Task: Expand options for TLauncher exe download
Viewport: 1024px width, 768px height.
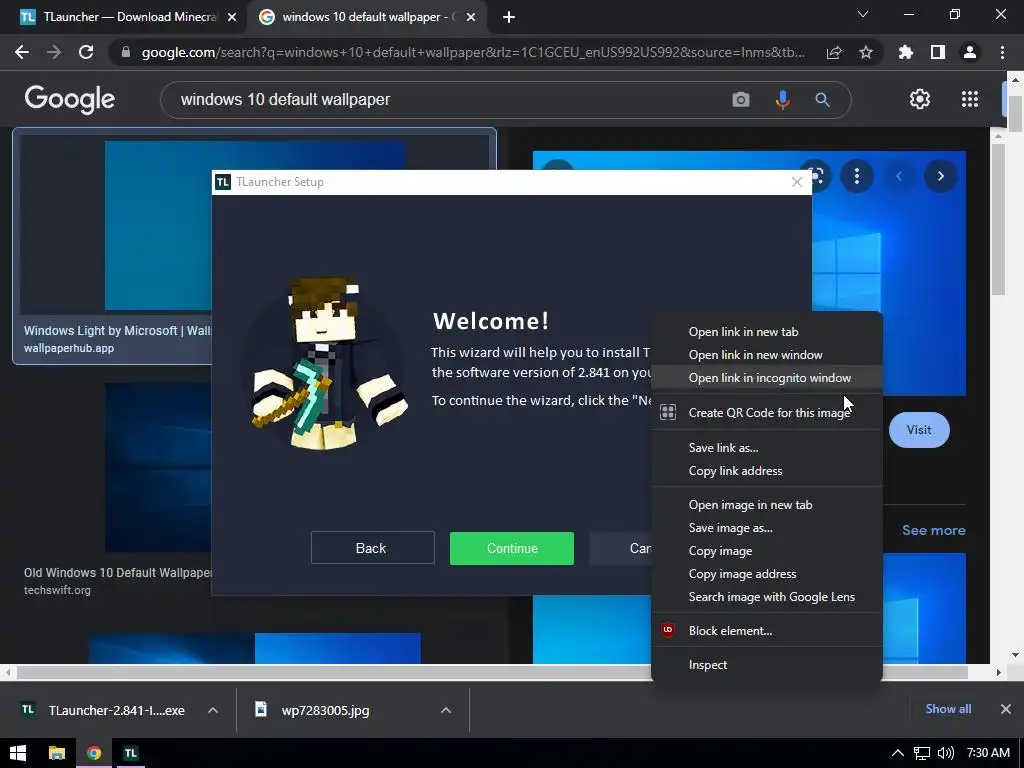Action: point(213,710)
